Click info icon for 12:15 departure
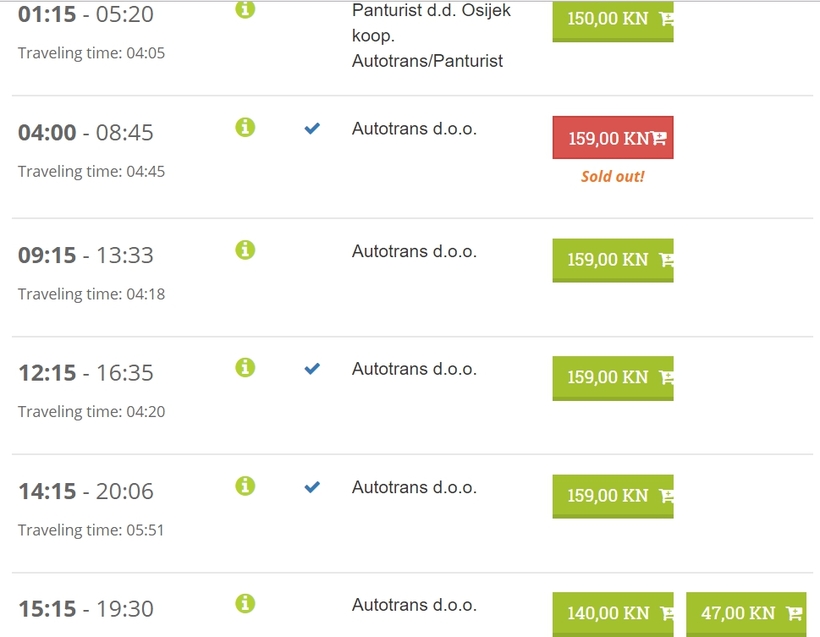This screenshot has height=637, width=820. click(x=245, y=368)
